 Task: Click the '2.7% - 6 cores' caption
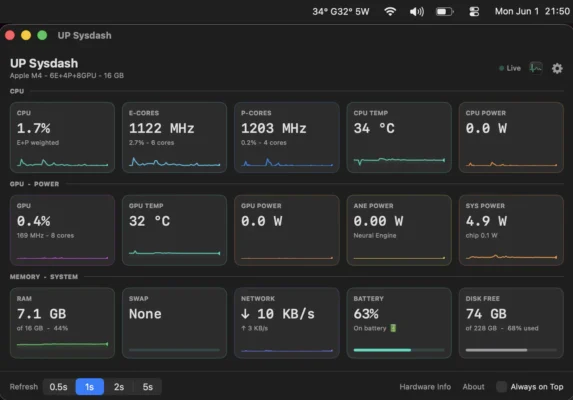[x=151, y=143]
